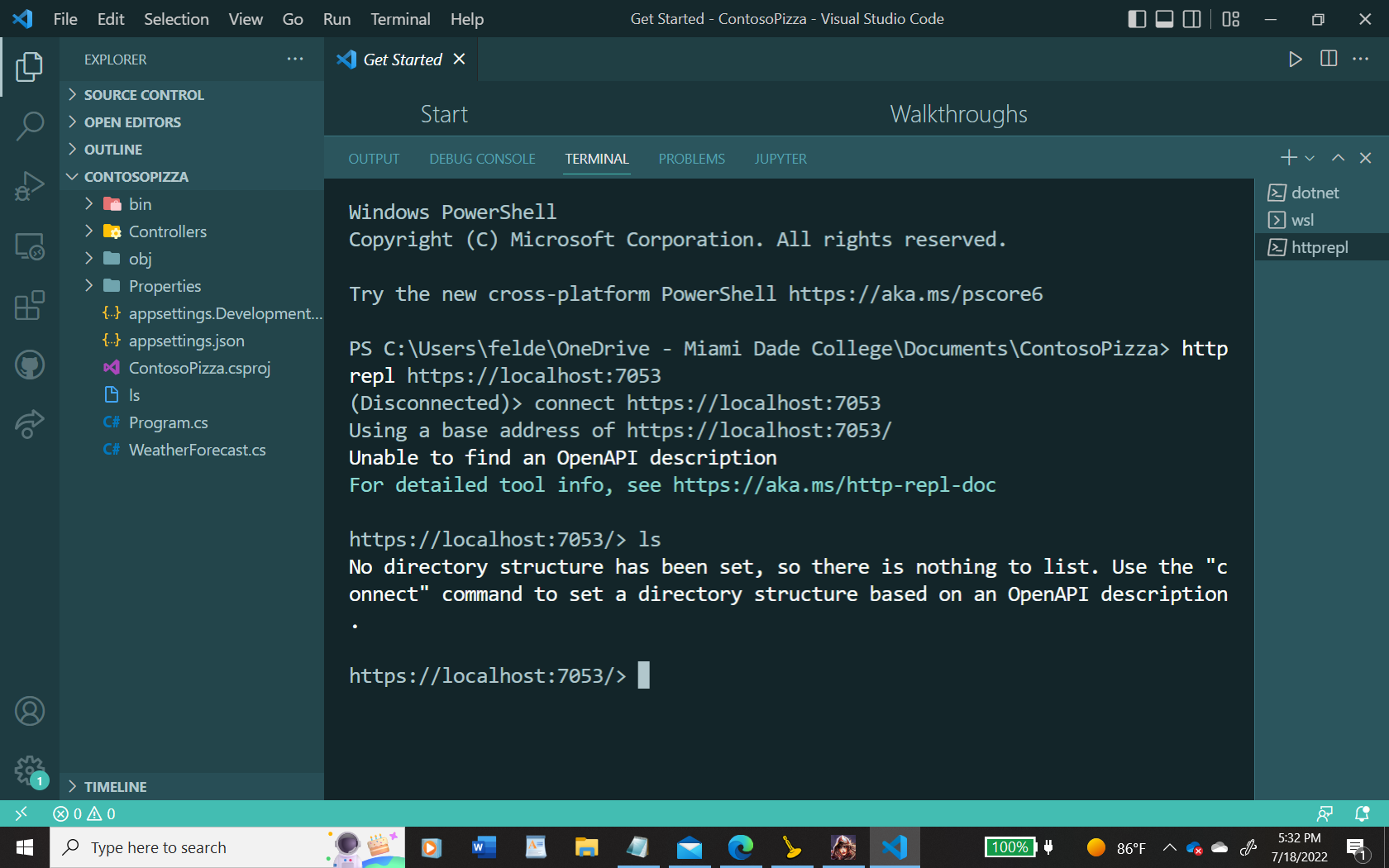Click the Run play icon in editor toolbar
The image size is (1389, 868).
click(1296, 60)
